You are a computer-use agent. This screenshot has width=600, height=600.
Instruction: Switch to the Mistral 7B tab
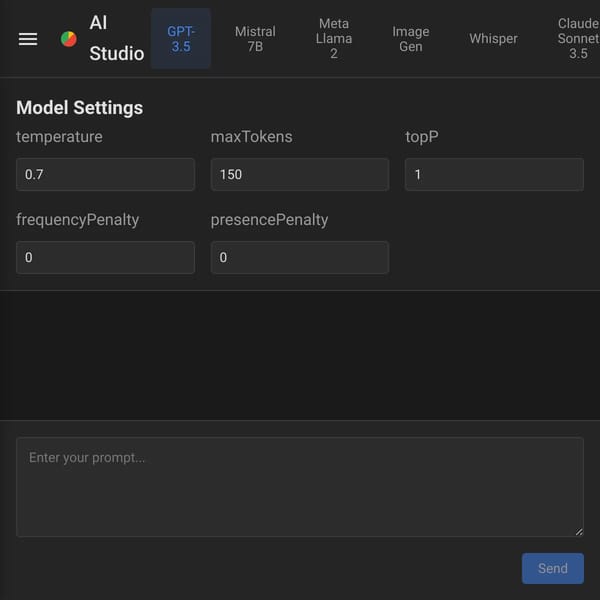(x=255, y=39)
